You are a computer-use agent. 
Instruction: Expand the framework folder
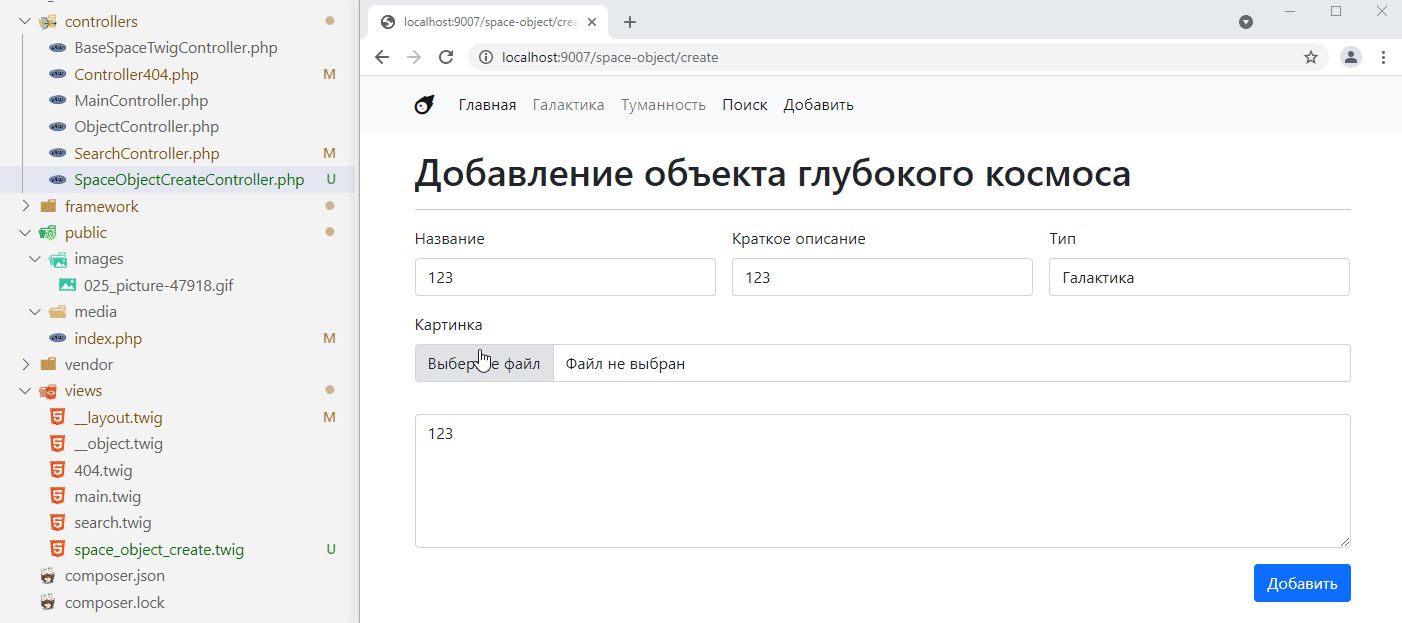point(25,206)
